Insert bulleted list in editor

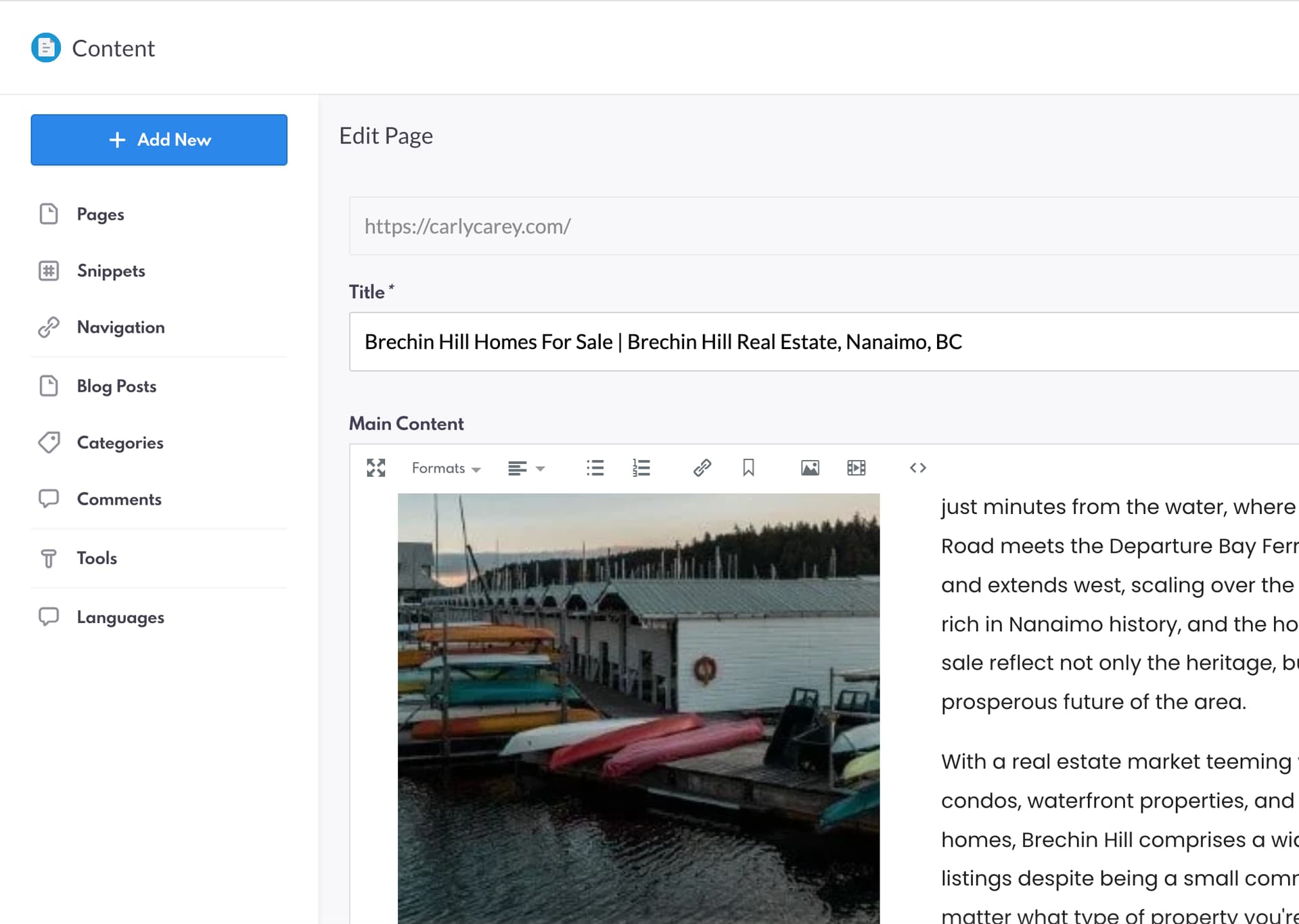(x=595, y=468)
